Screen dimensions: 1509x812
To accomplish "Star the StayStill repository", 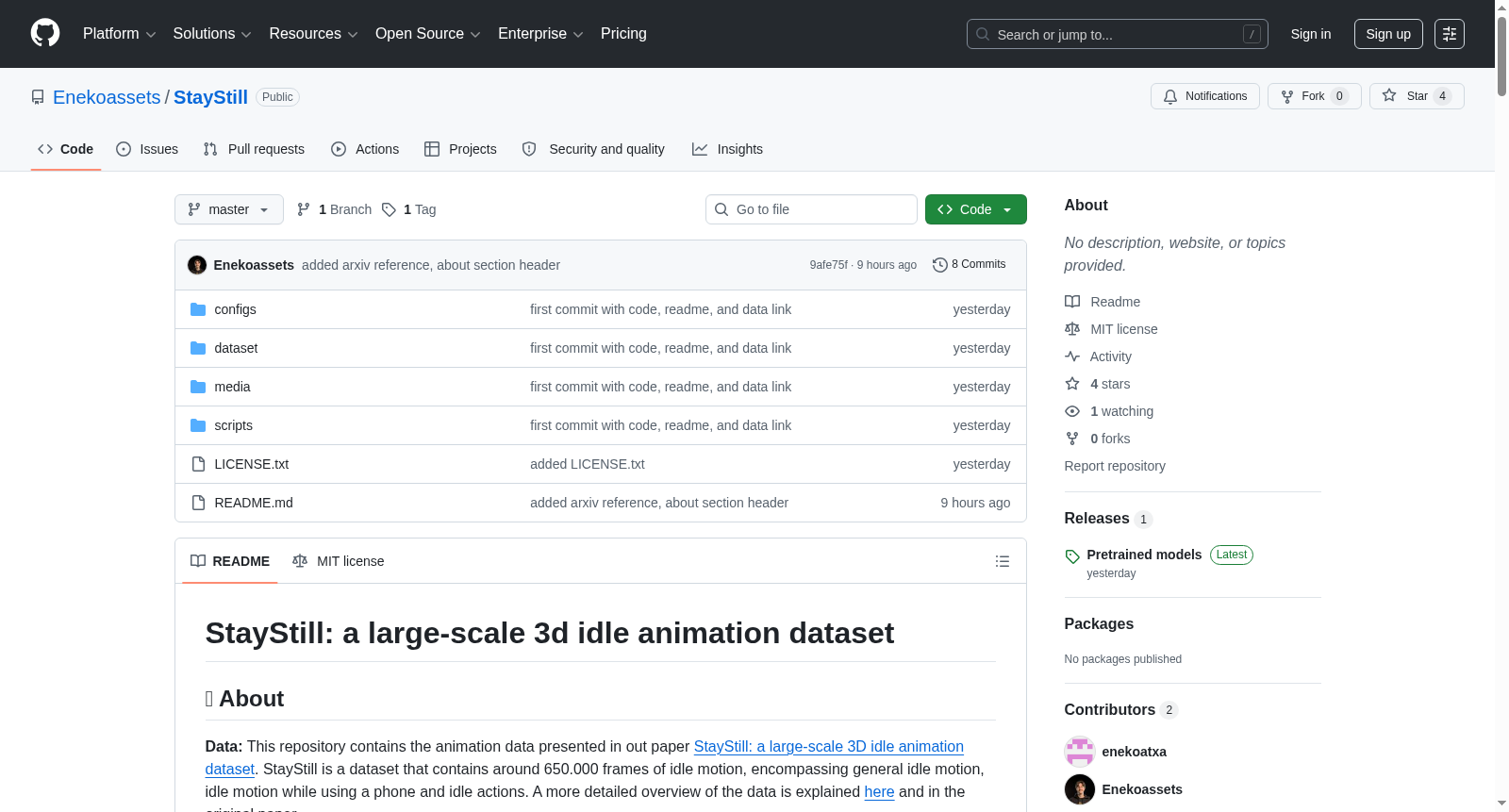I will click(x=1417, y=96).
